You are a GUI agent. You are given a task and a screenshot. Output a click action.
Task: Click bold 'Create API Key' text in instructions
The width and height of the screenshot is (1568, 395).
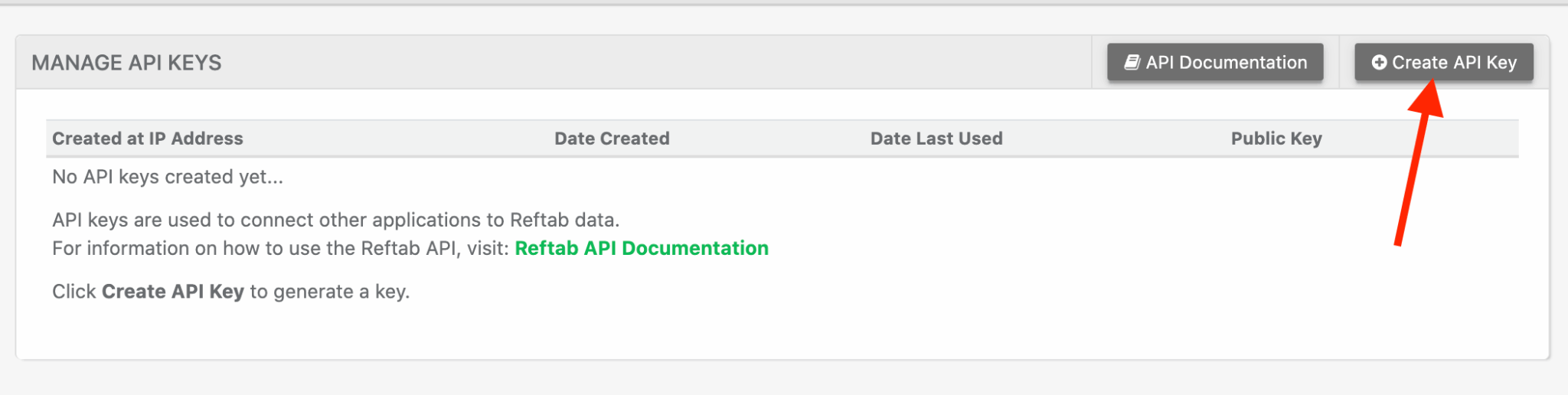point(172,292)
